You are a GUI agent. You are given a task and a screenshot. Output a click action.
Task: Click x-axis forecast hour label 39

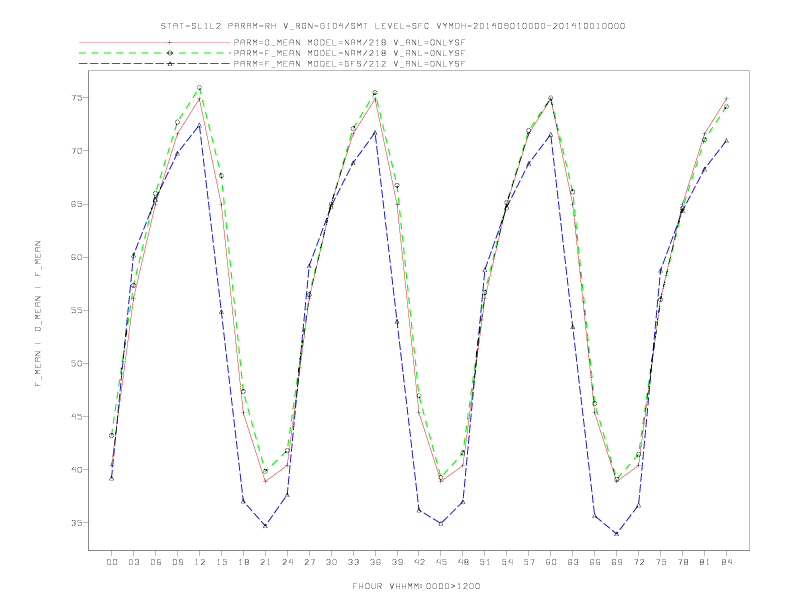397,562
